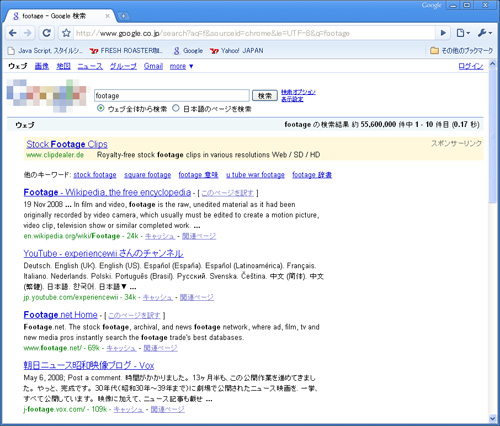Open the other bookmarks folder

coord(461,51)
